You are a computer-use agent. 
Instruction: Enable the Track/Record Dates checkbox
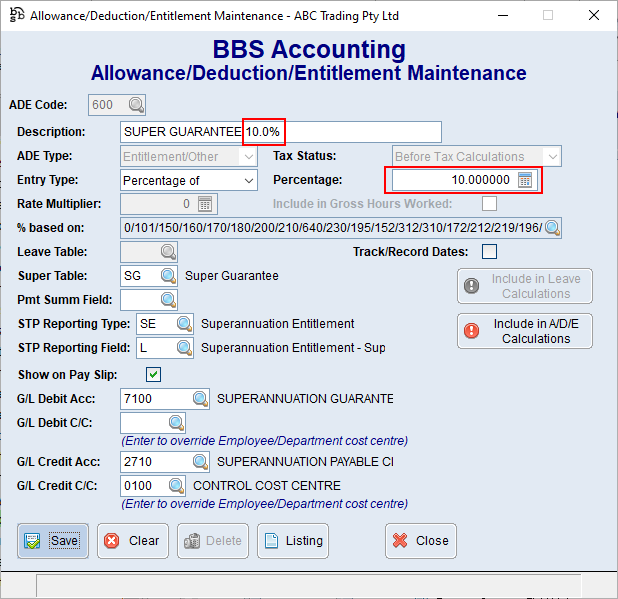pos(489,252)
